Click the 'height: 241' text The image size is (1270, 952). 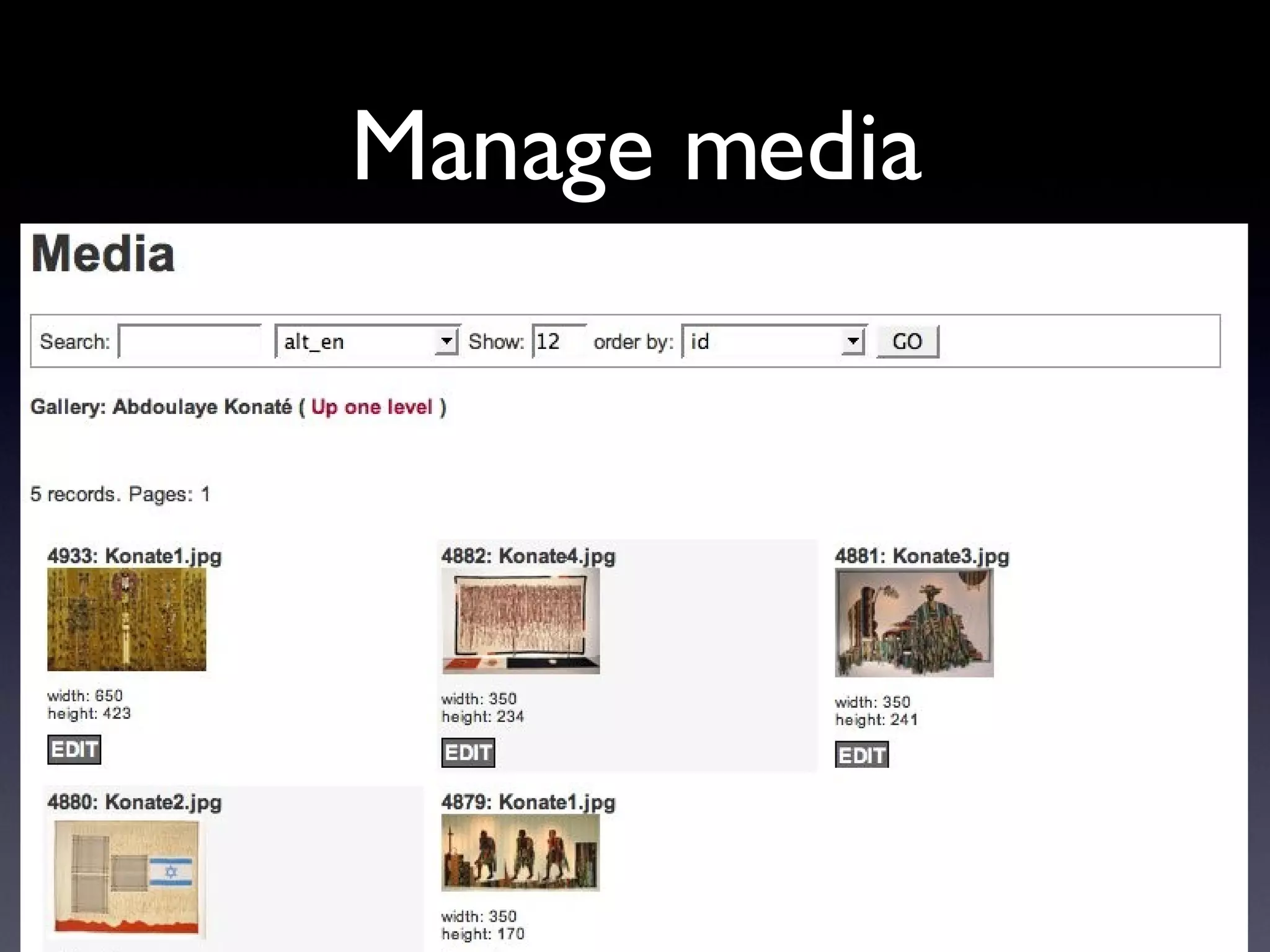click(877, 720)
